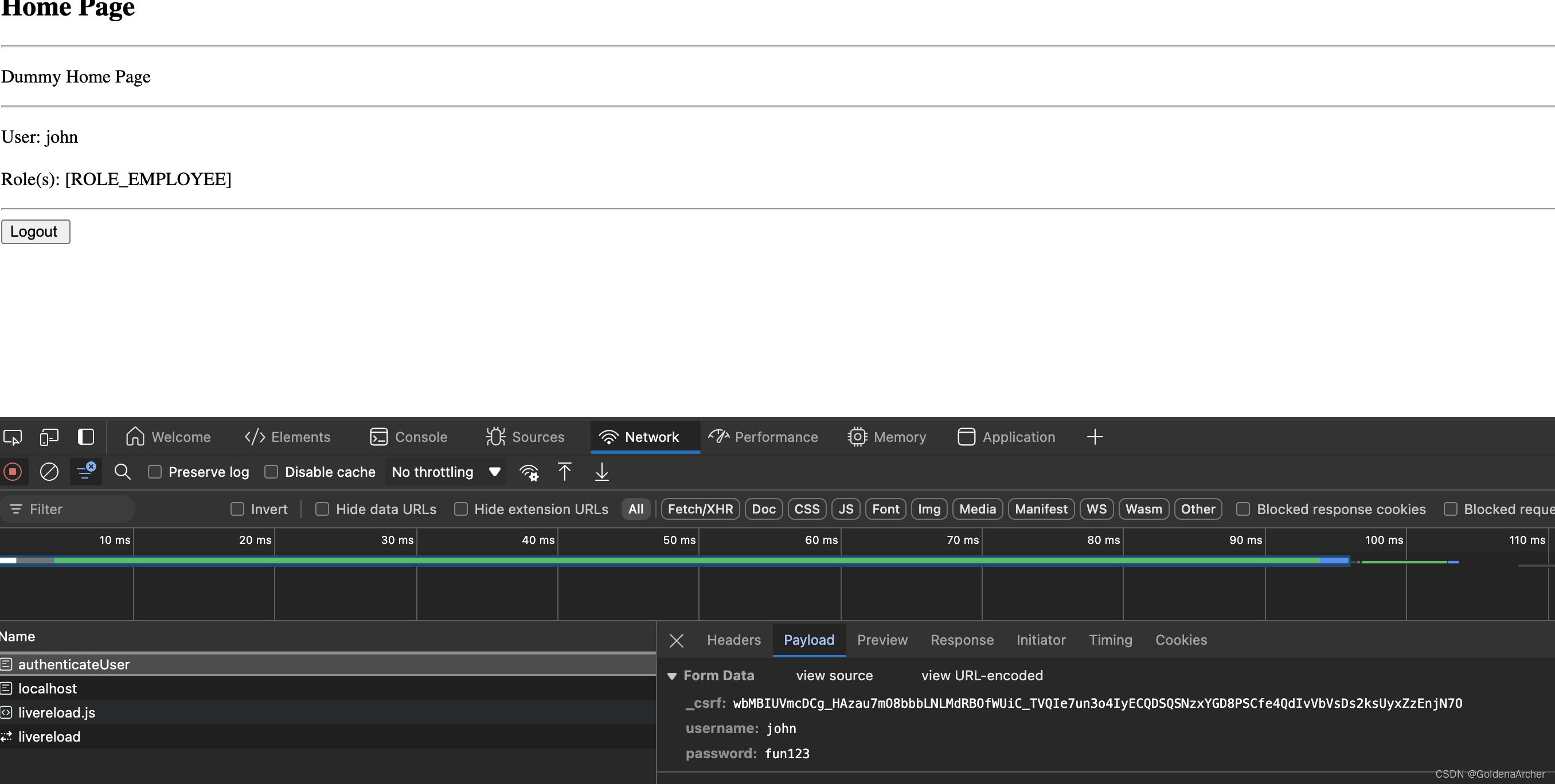Viewport: 1555px width, 784px height.
Task: Click the plus icon for more tools
Action: [x=1095, y=437]
